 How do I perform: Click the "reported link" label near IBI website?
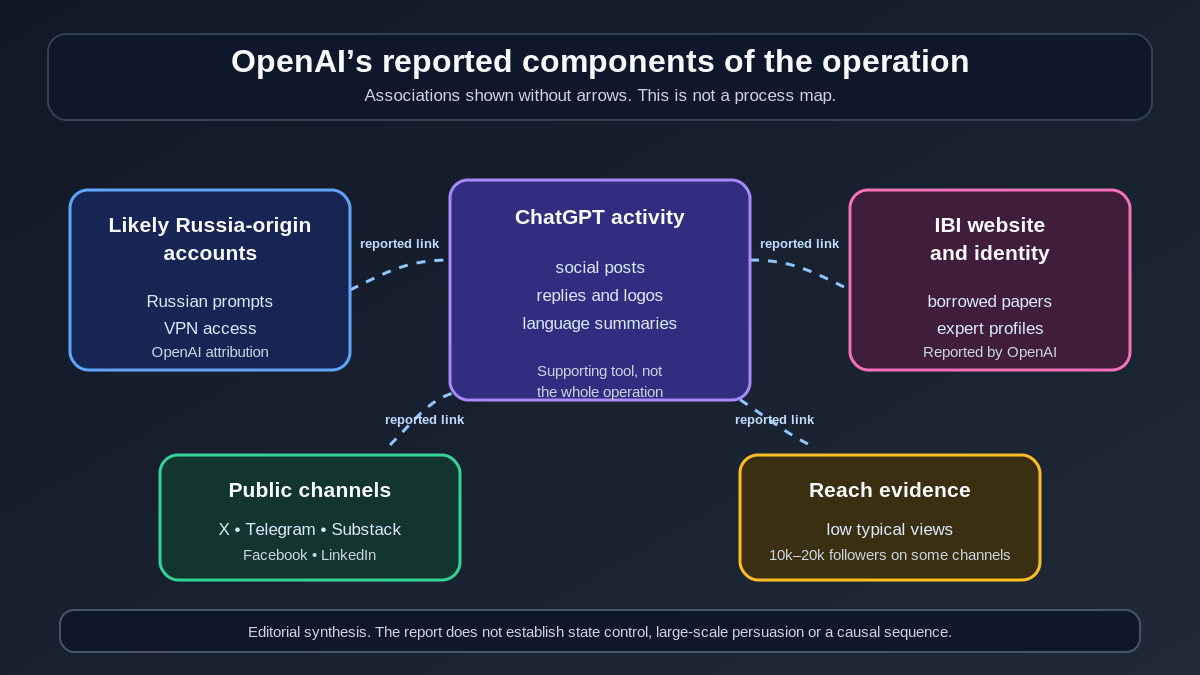pos(800,244)
